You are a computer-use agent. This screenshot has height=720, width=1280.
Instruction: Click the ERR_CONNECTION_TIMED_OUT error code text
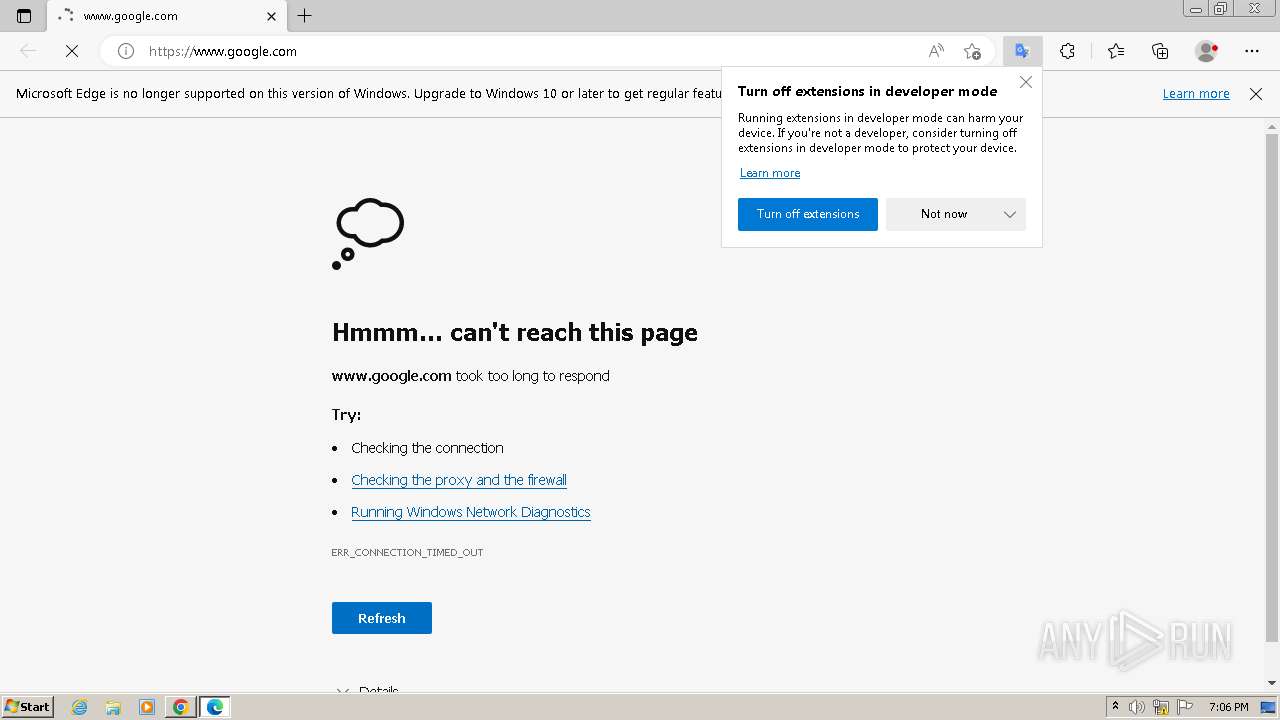407,552
